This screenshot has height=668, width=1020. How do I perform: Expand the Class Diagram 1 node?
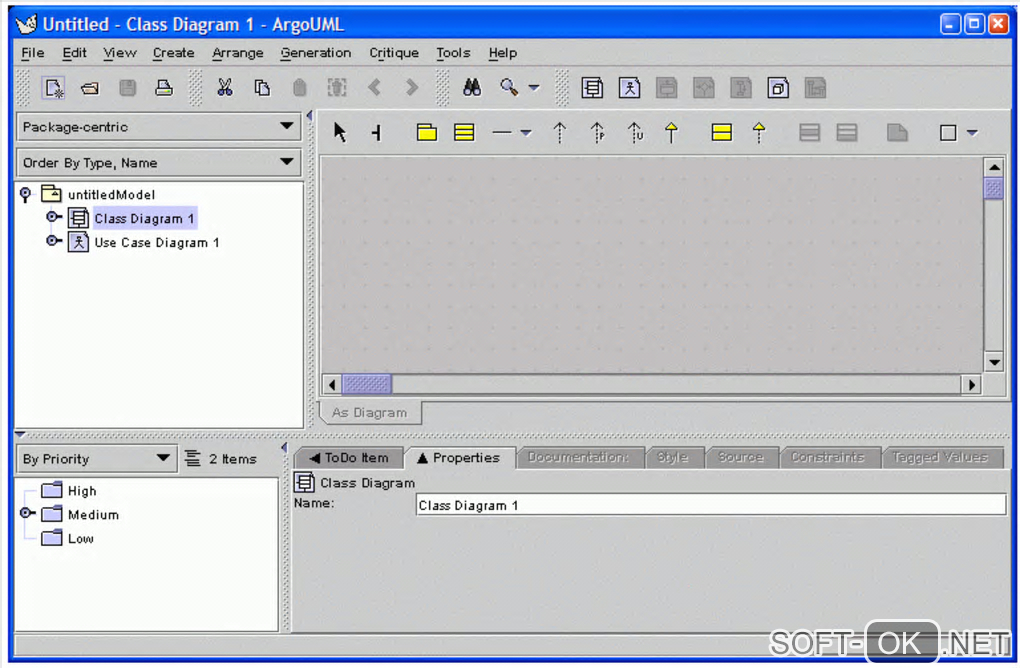pos(54,217)
